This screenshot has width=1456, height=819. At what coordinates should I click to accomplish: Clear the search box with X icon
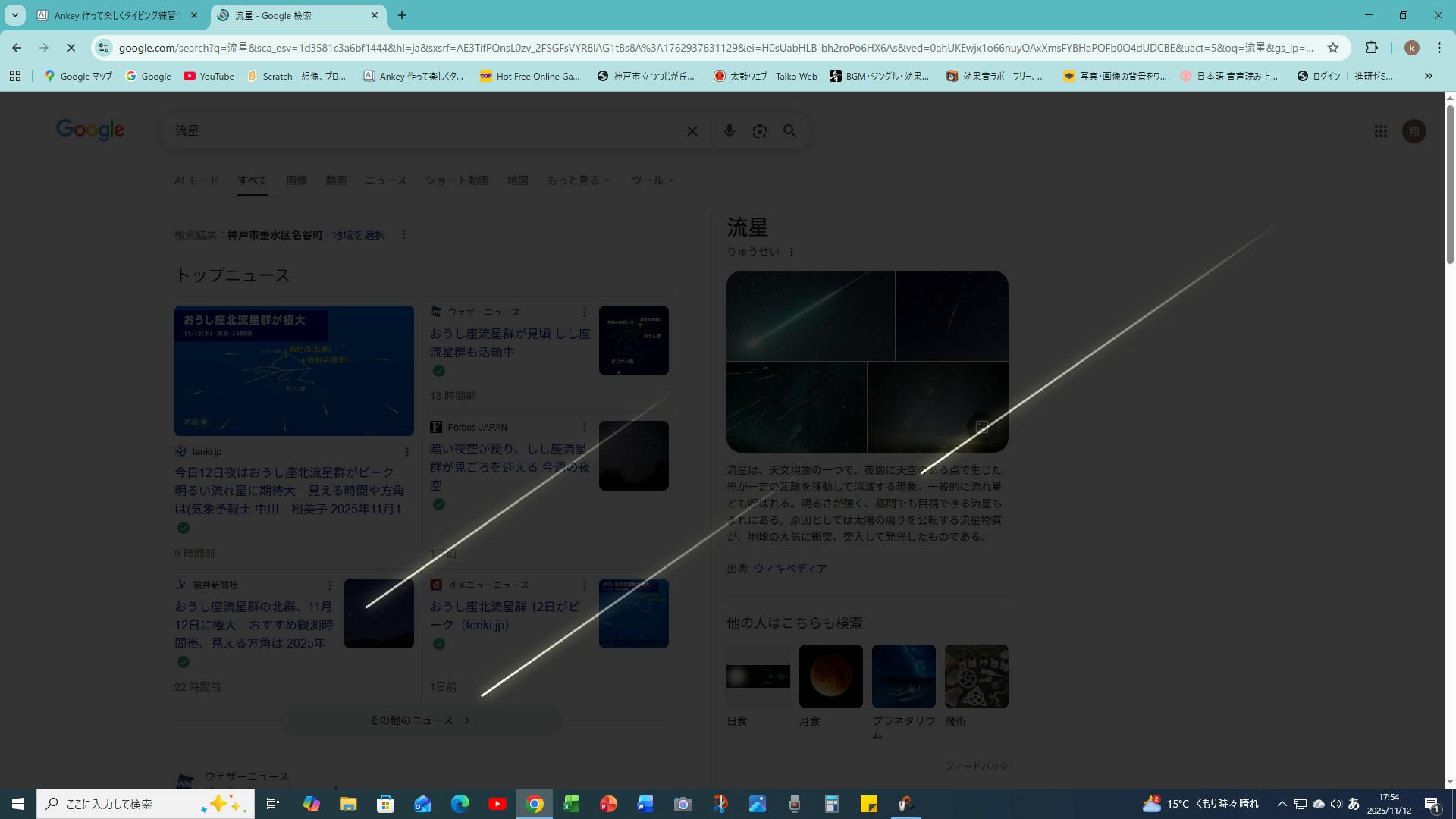coord(692,131)
